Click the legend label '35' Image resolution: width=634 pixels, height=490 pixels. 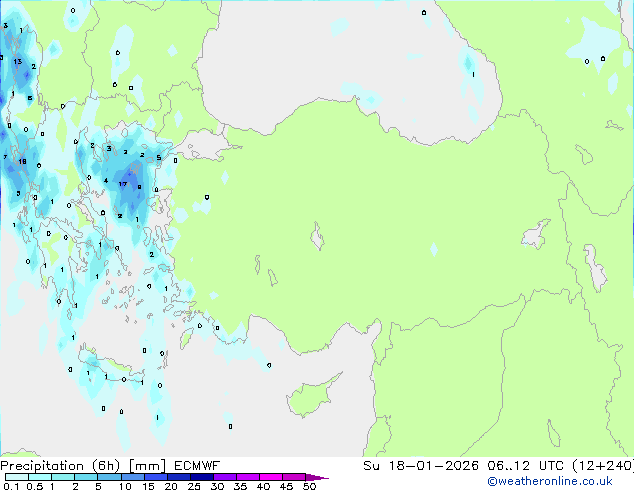tap(240, 486)
